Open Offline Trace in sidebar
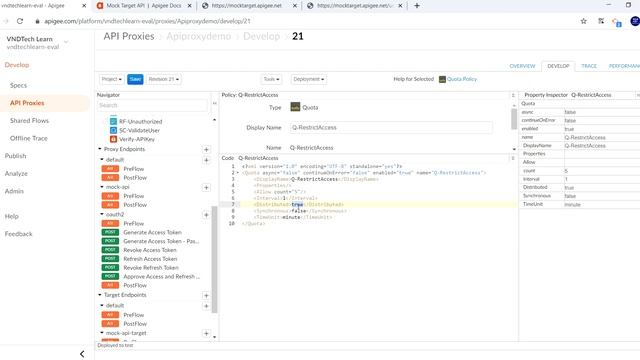Viewport: 640px width, 360px height. point(29,138)
